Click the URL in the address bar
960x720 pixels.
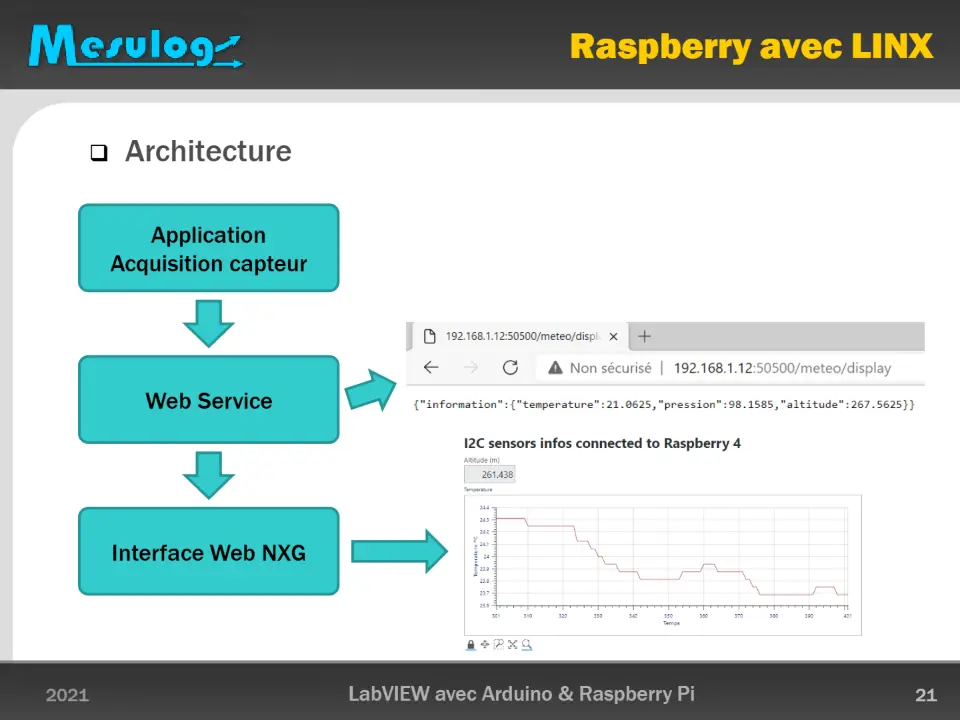tap(782, 368)
